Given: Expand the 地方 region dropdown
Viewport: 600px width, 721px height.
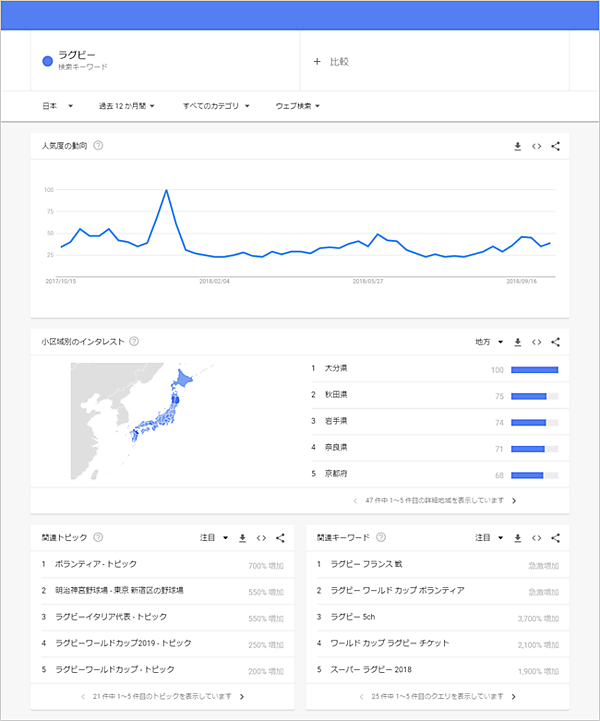Looking at the screenshot, I should click(490, 342).
